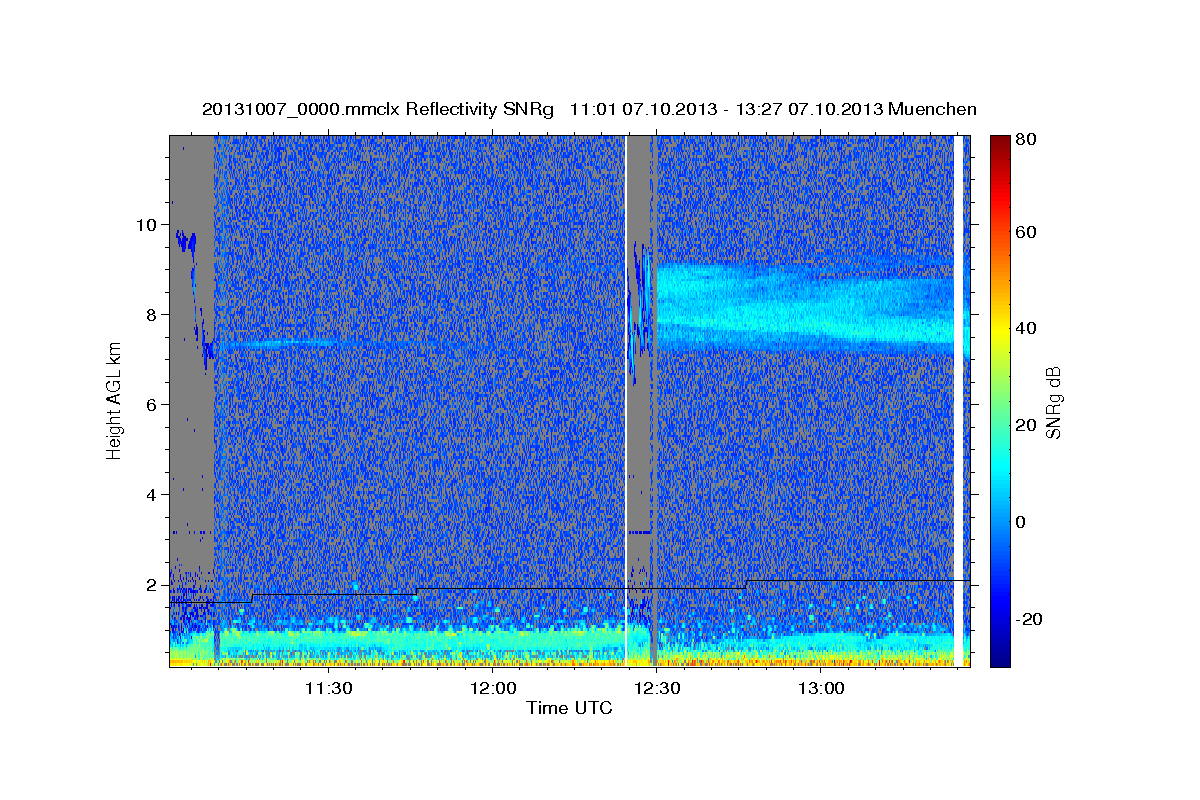
Task: Click the white vertical gap line before 12:30
Action: [626, 400]
